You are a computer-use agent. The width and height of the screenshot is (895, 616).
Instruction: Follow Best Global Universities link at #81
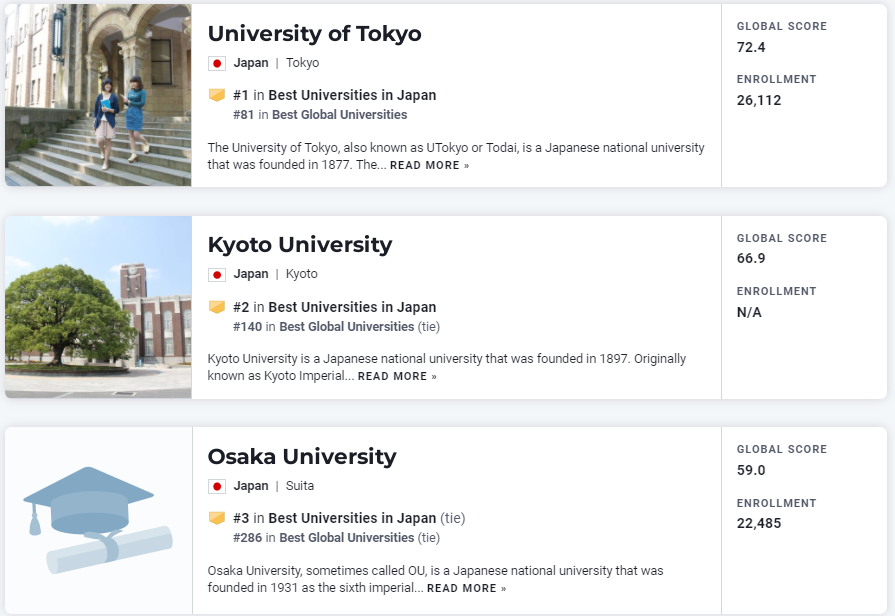coord(340,115)
